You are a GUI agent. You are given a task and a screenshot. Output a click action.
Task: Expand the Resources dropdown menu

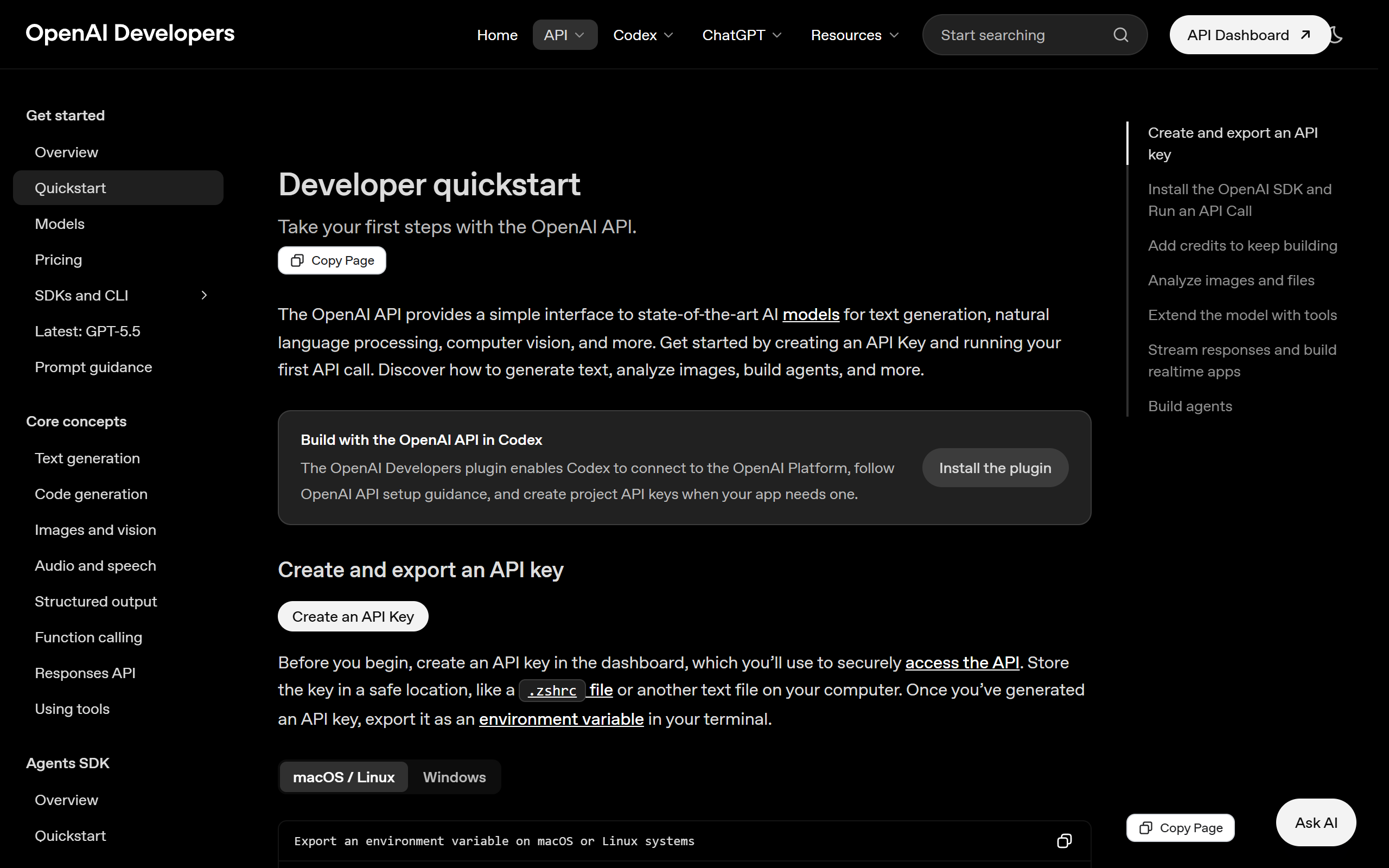[855, 35]
